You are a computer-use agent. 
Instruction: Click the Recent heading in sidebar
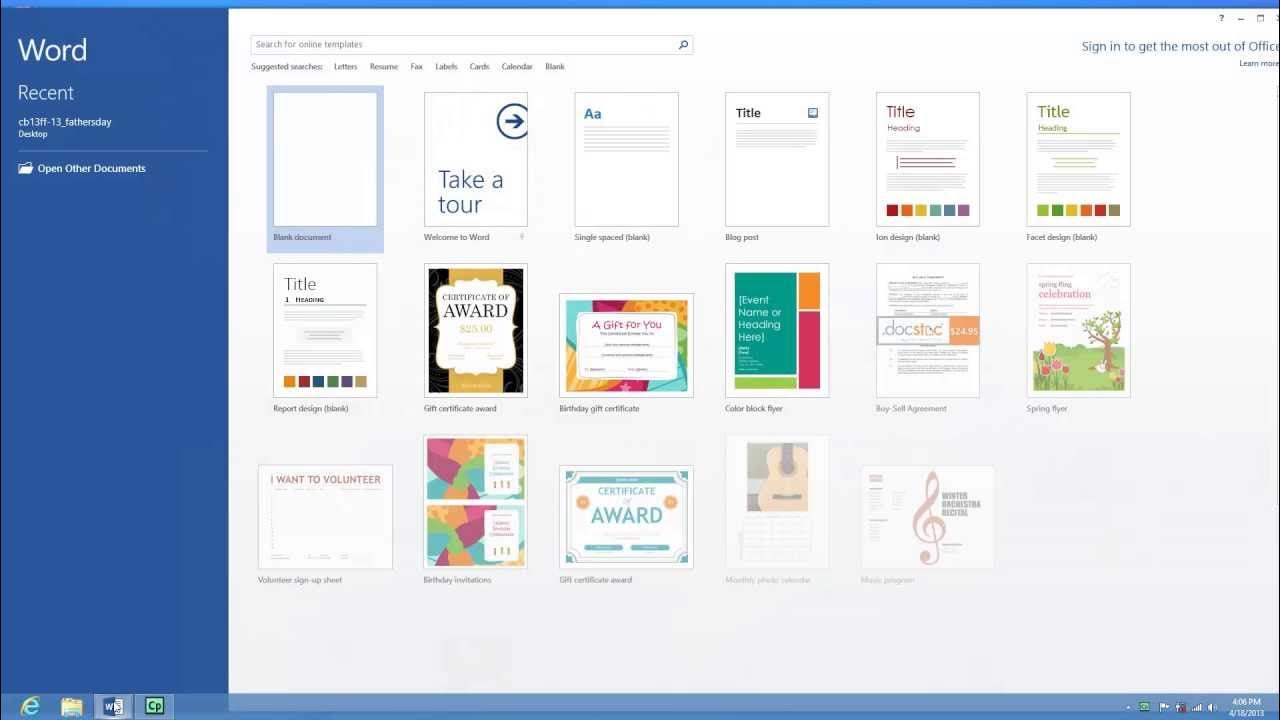click(46, 93)
